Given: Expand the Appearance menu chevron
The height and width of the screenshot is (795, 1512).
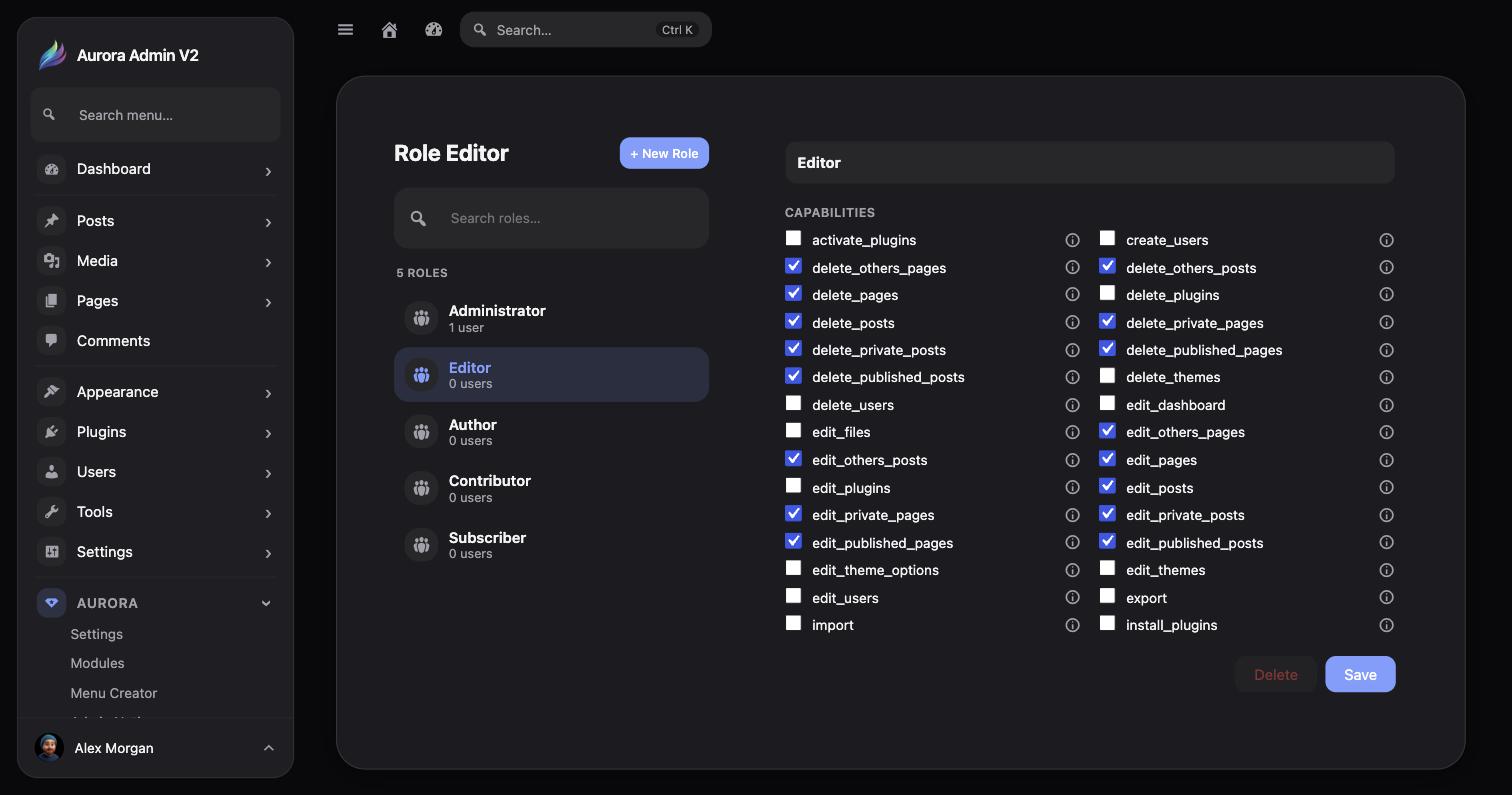Looking at the screenshot, I should [268, 393].
